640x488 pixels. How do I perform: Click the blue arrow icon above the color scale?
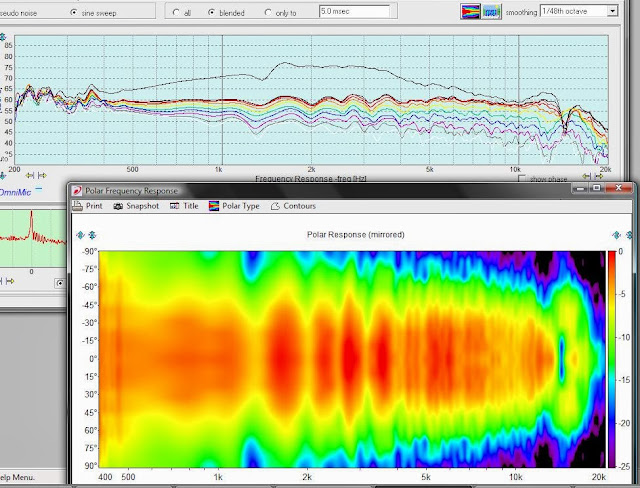(x=616, y=235)
